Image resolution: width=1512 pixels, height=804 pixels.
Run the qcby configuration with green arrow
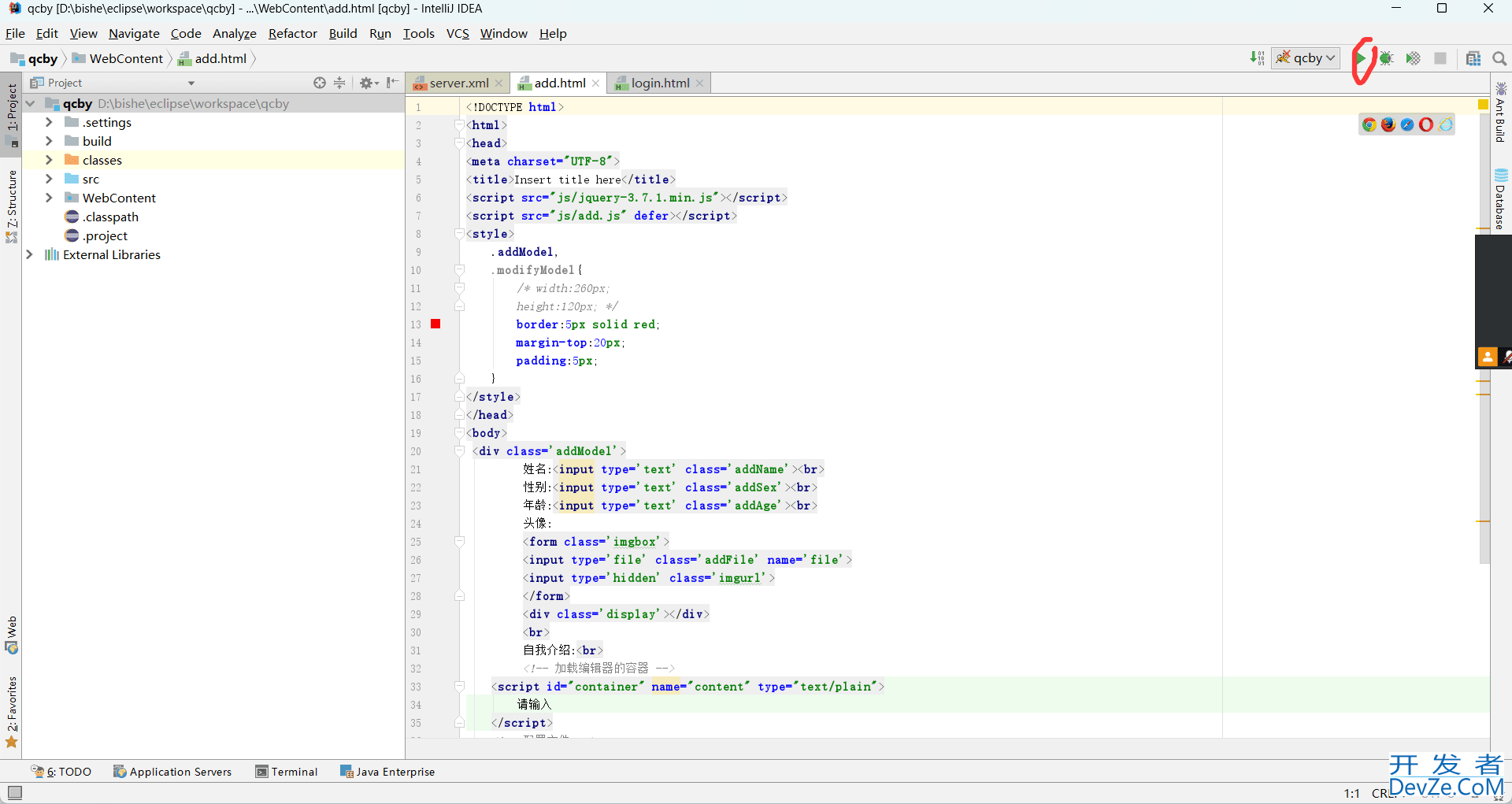(1361, 58)
